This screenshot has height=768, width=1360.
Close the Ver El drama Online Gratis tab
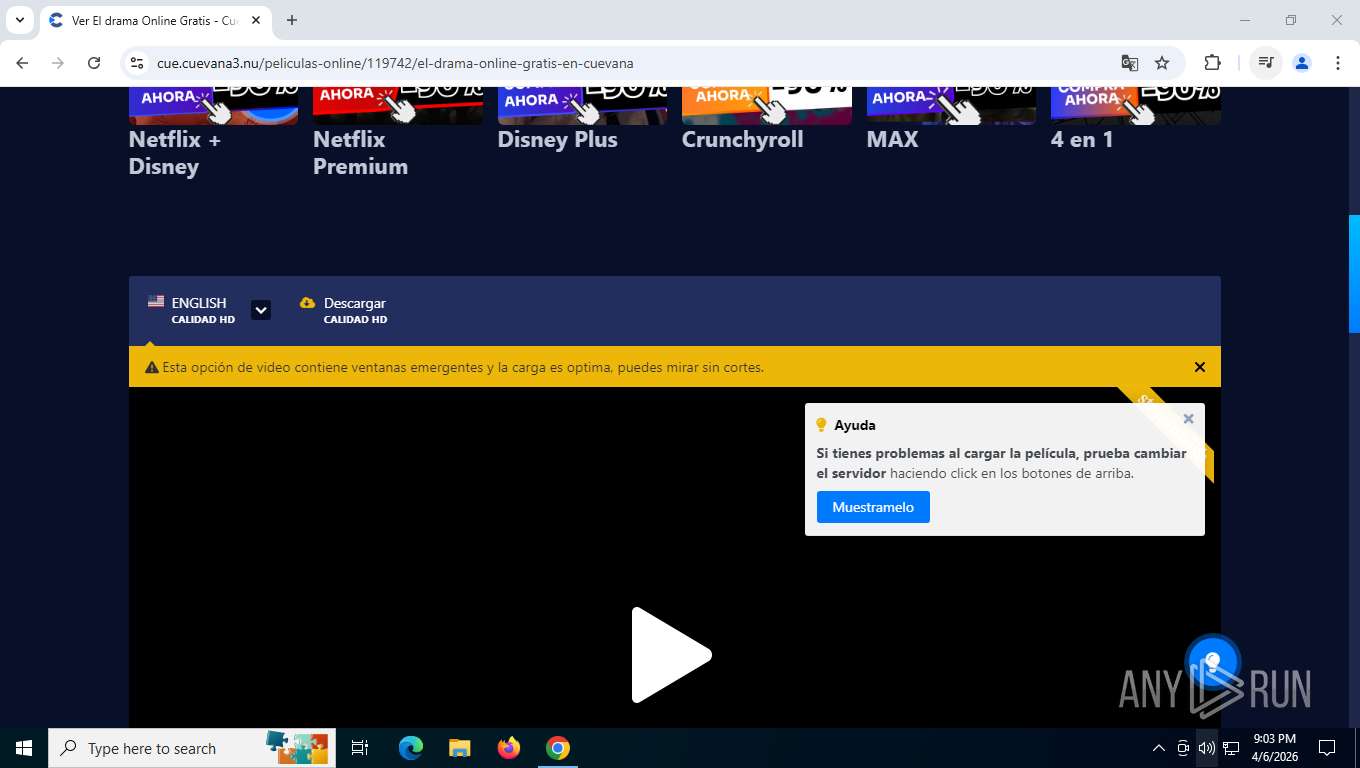pos(256,20)
